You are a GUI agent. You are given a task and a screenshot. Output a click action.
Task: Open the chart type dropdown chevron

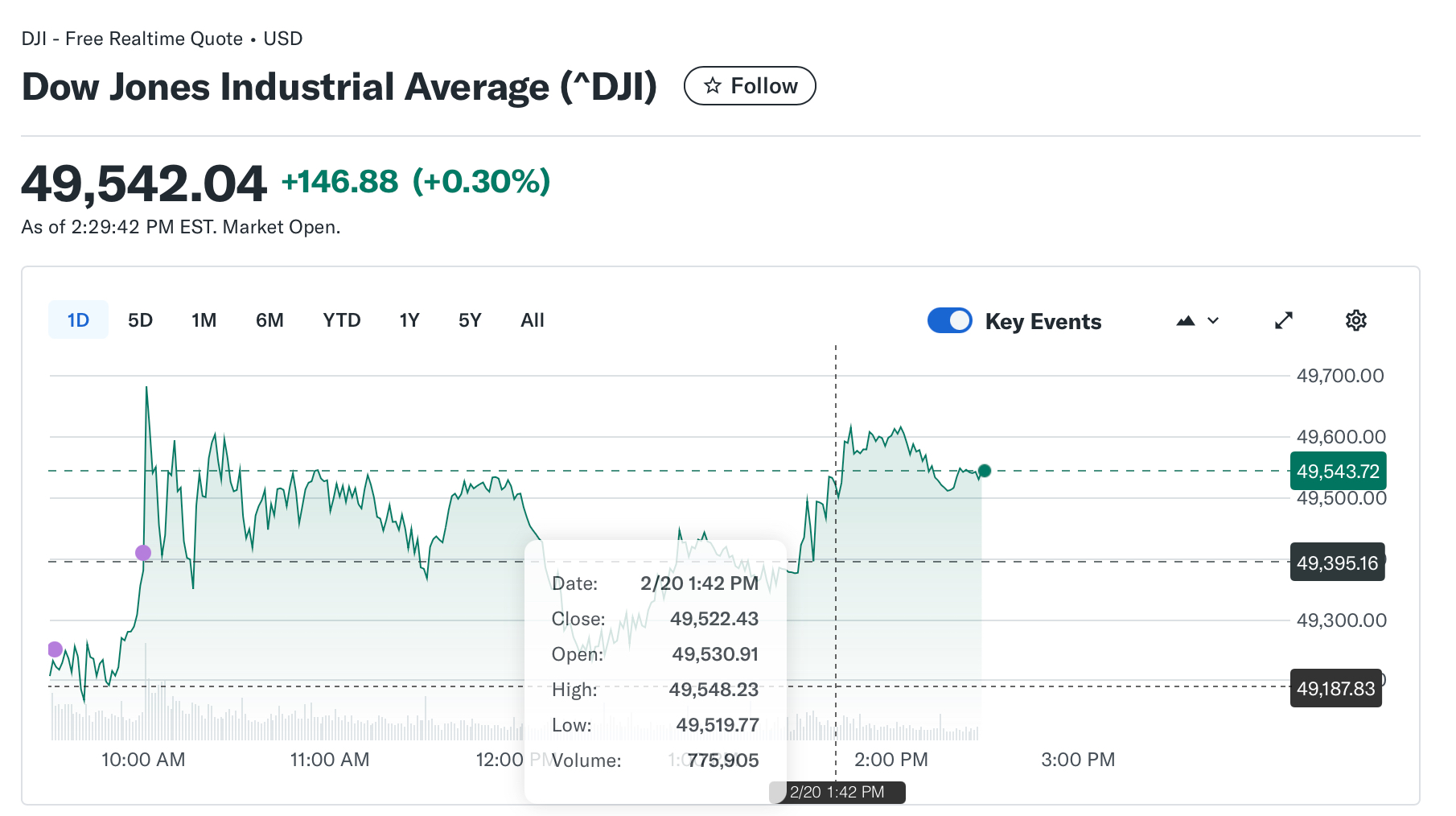[x=1213, y=320]
